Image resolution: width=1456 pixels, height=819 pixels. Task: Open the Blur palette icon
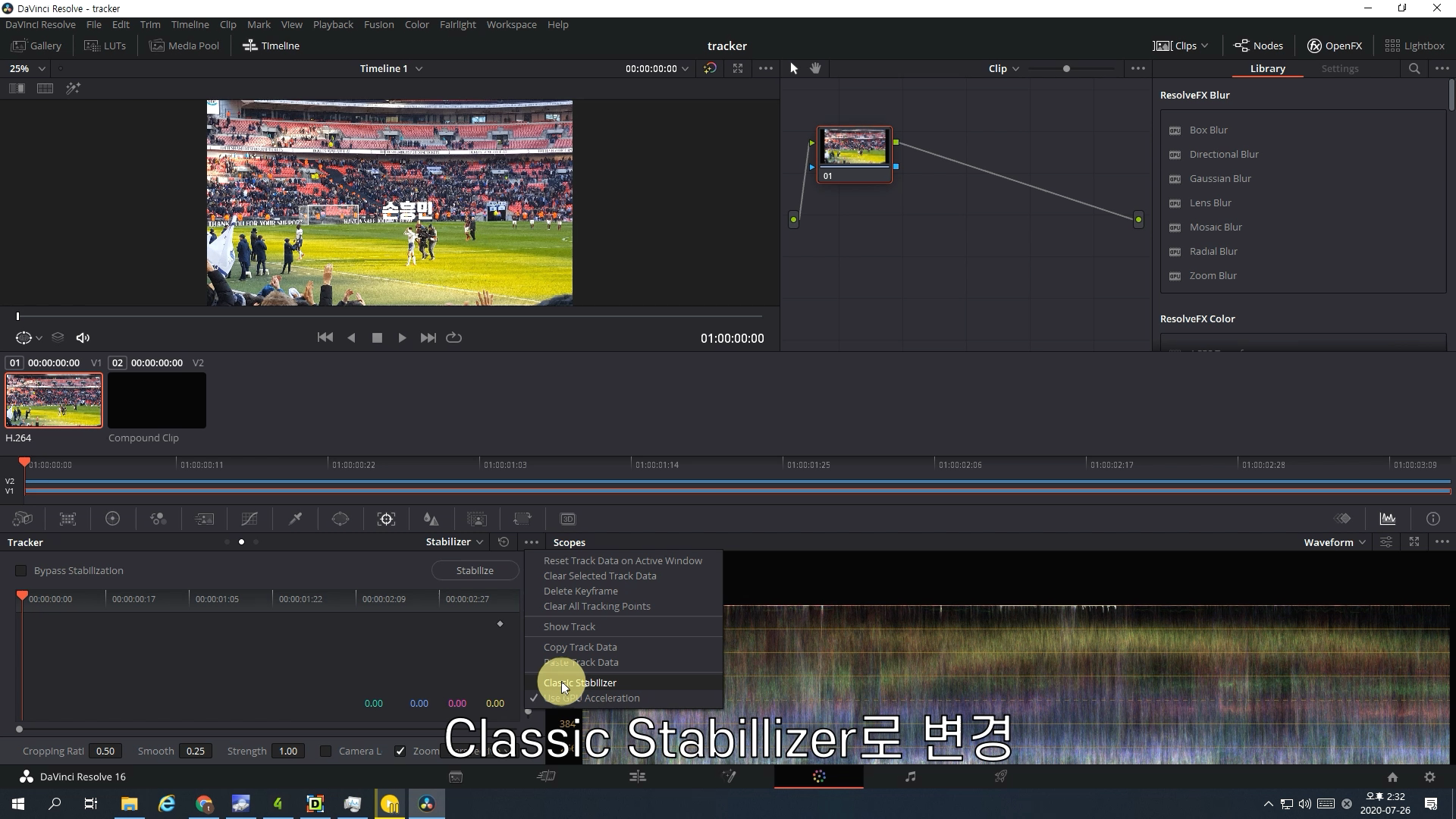coord(431,519)
